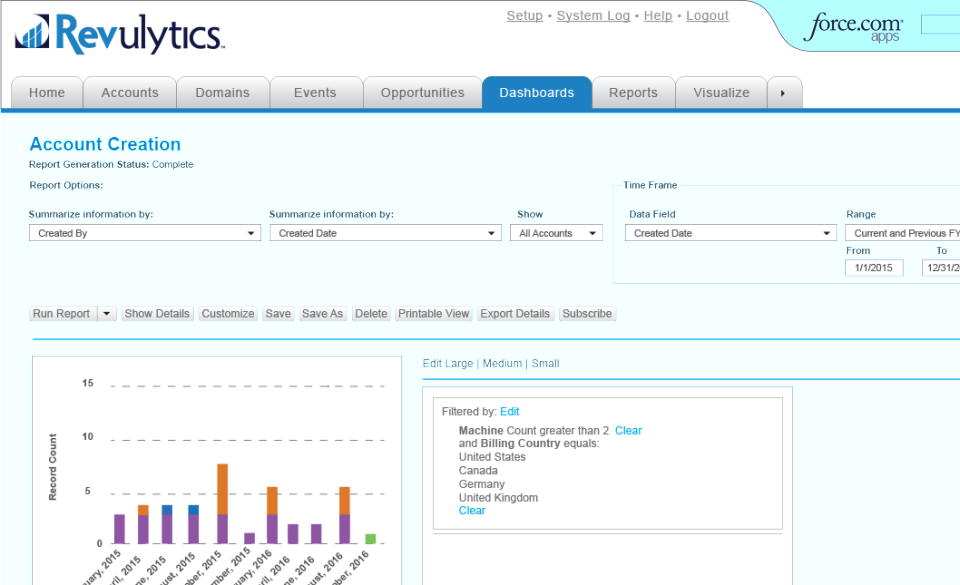
Task: Switch to the Accounts tab
Action: tap(130, 92)
